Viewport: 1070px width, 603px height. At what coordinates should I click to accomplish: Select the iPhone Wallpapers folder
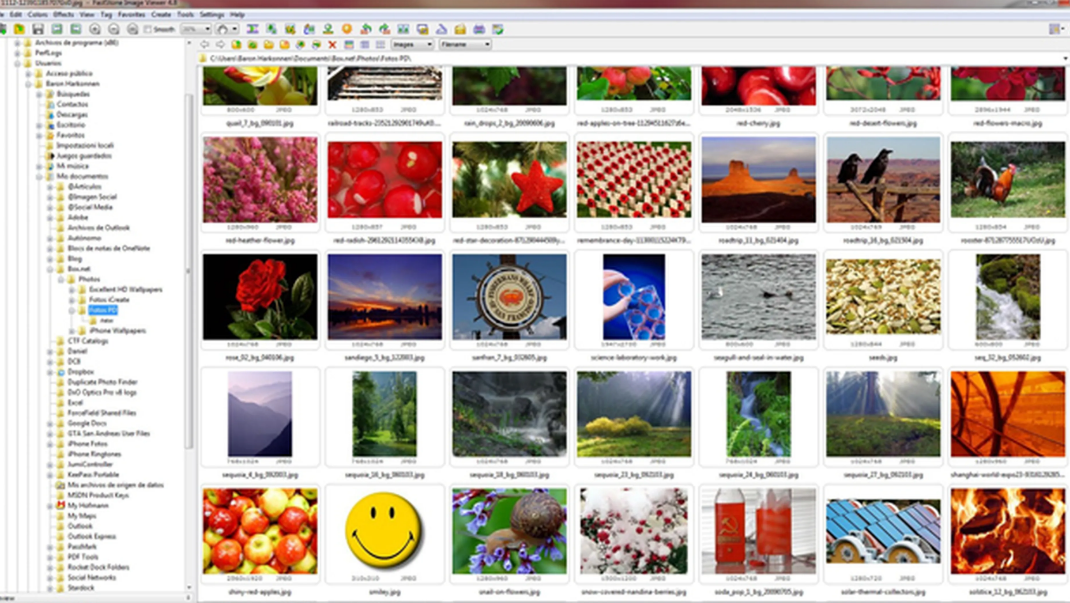[117, 331]
